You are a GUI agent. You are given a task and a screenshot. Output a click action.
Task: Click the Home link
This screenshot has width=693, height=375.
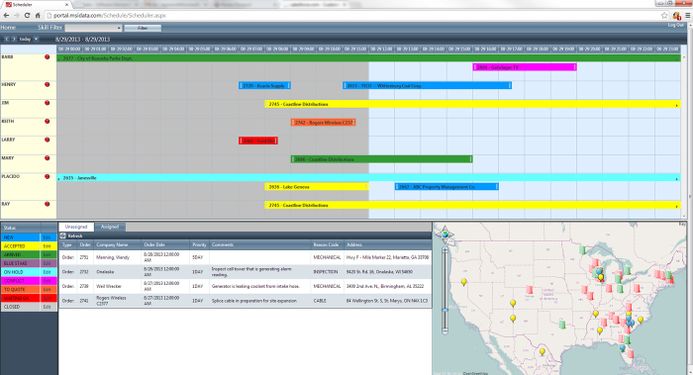click(8, 27)
